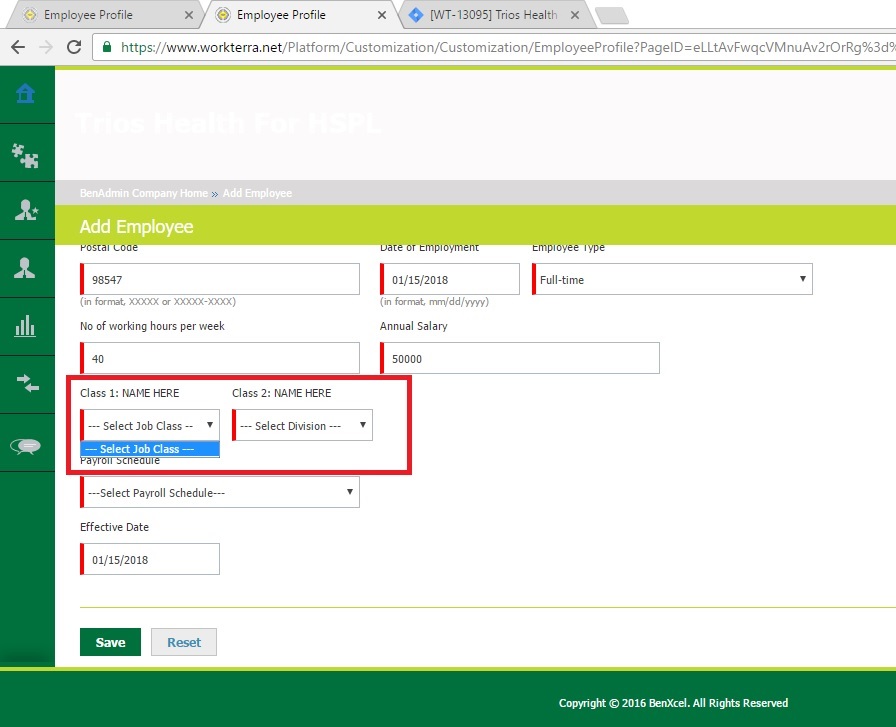Click the Add Employee page heading

(137, 226)
